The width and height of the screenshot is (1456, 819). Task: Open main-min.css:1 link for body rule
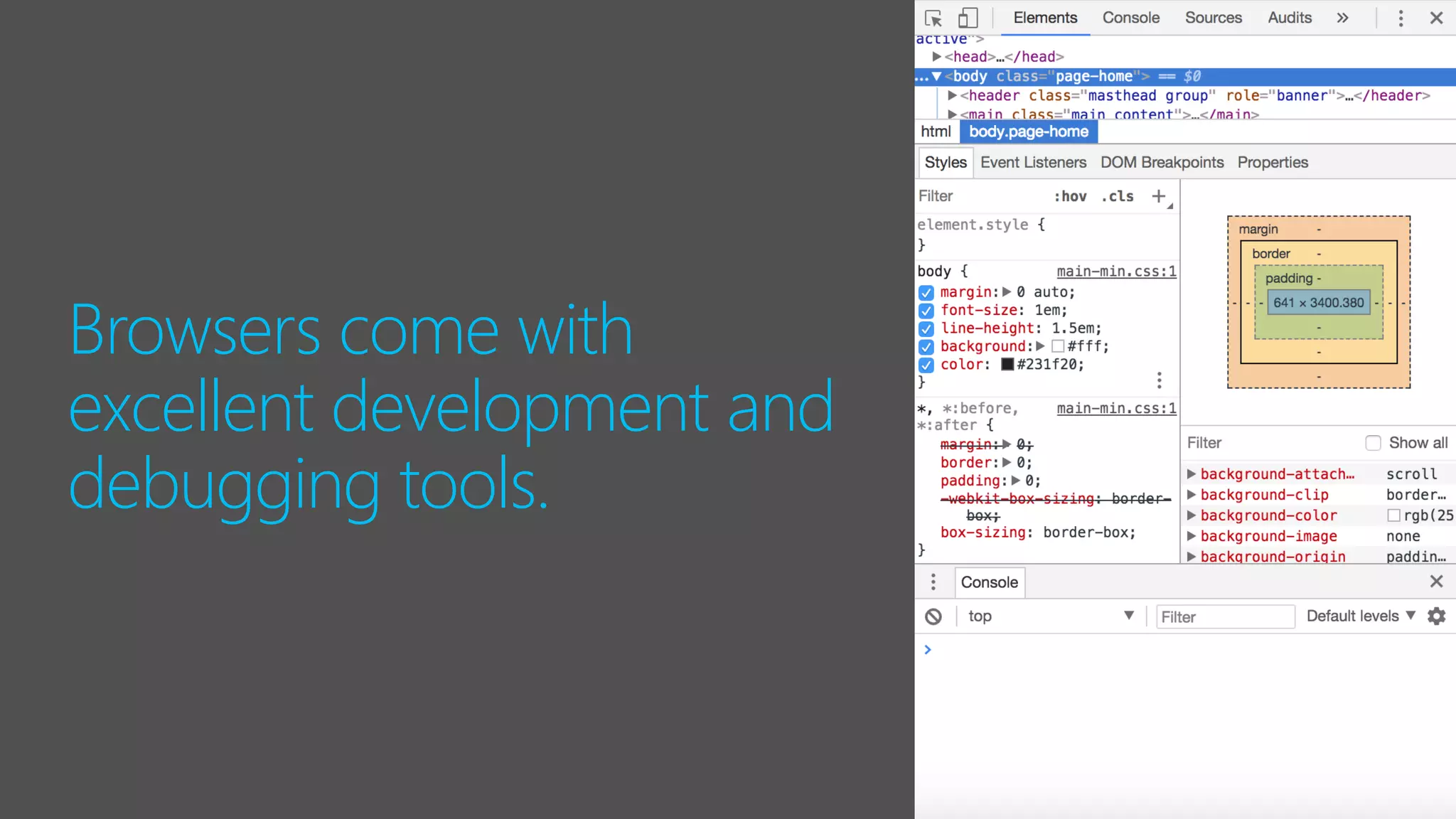pos(1116,271)
